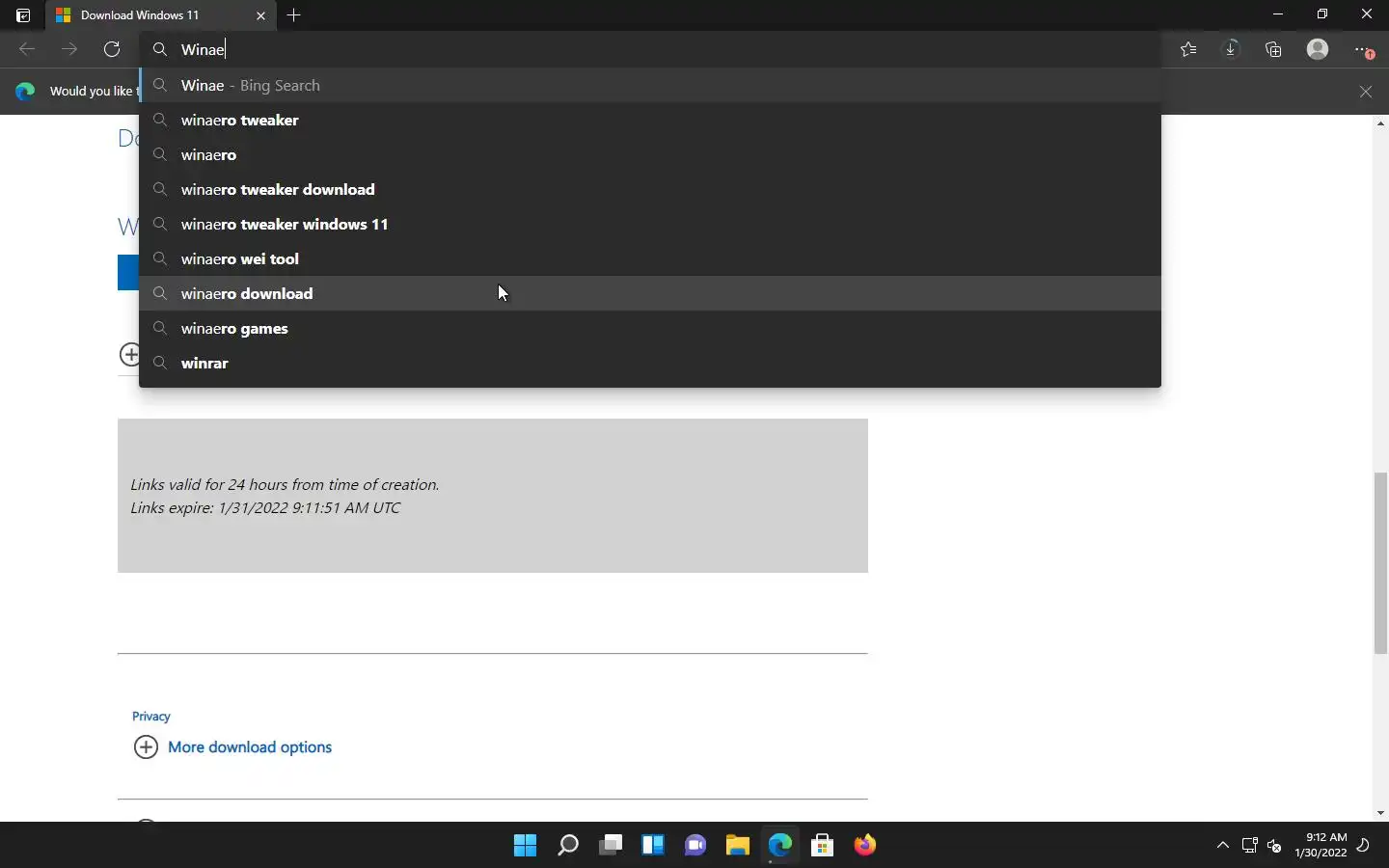
Task: Choose the 'winaero download' suggestion
Action: coord(650,293)
